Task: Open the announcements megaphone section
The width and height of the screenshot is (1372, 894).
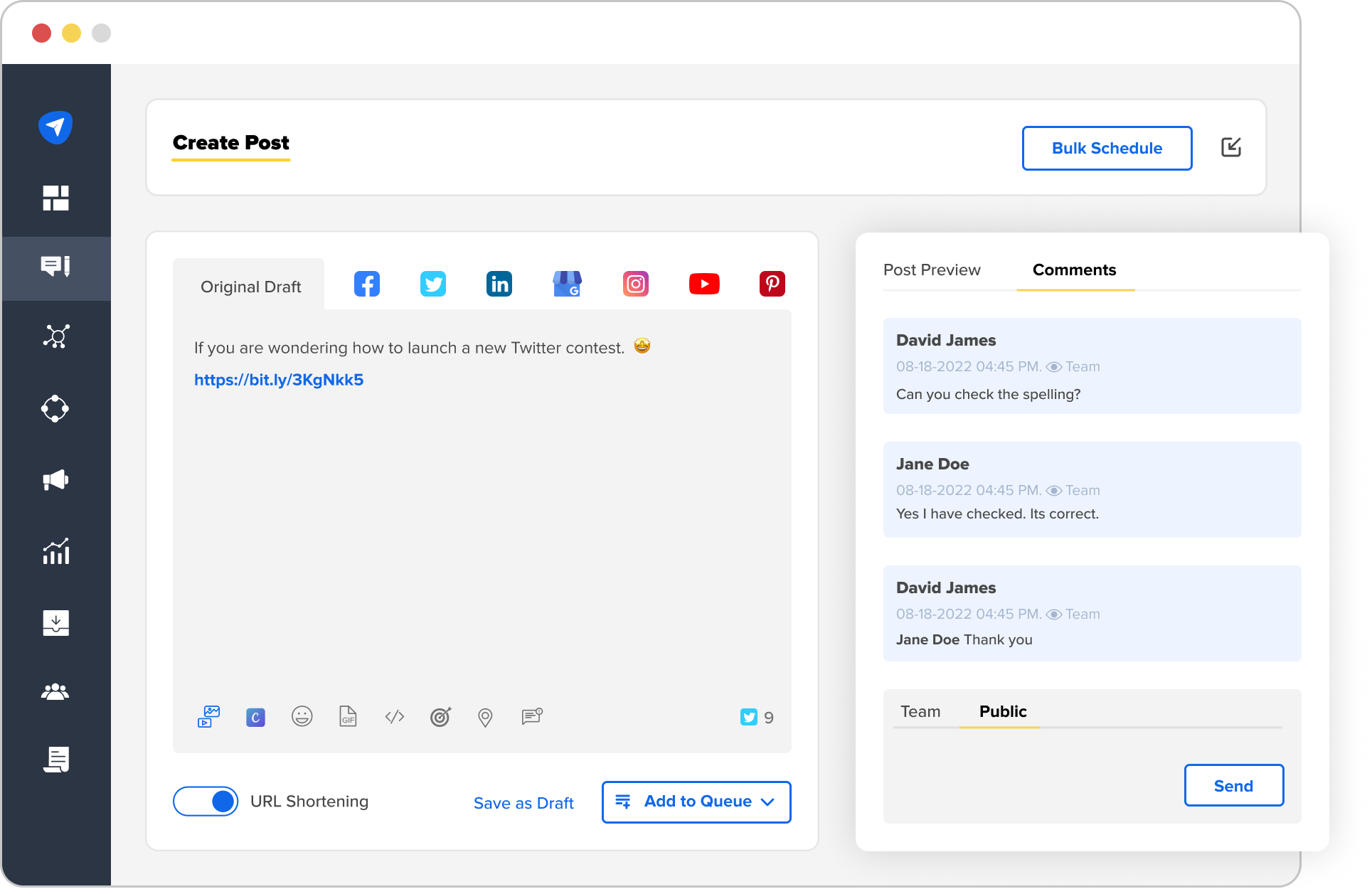Action: click(x=57, y=480)
